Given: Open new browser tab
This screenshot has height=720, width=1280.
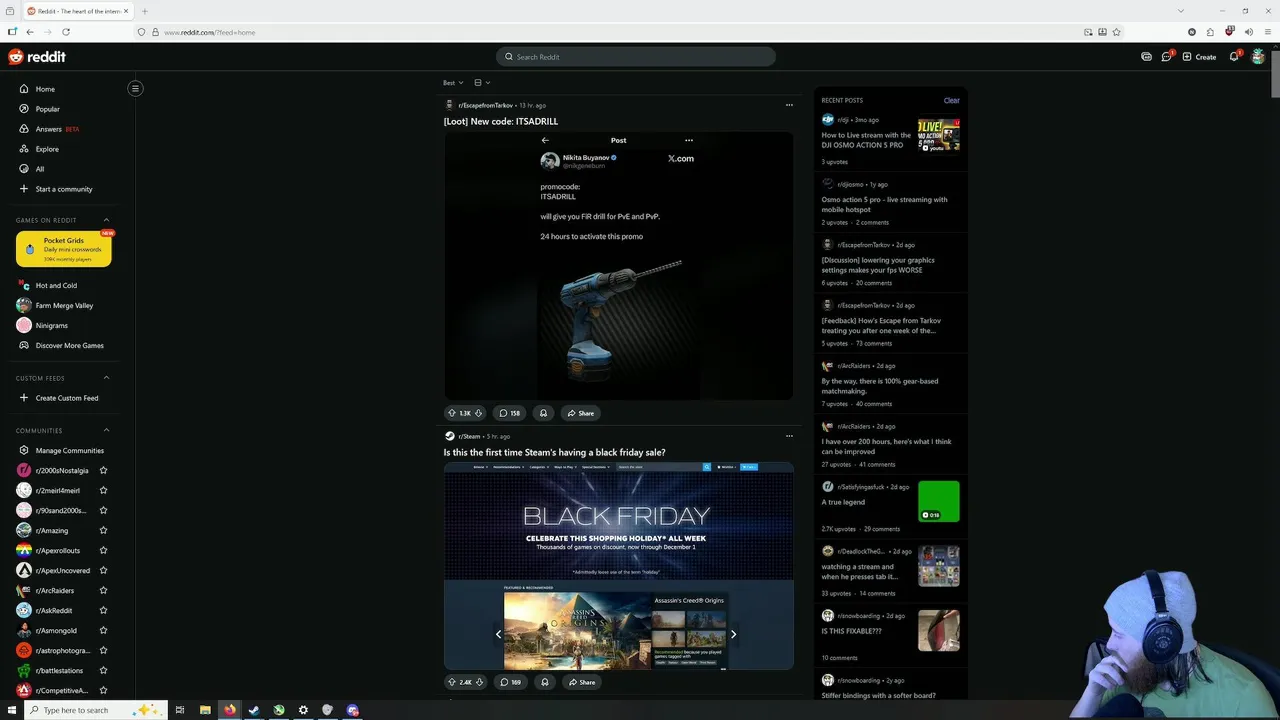Looking at the screenshot, I should (144, 11).
